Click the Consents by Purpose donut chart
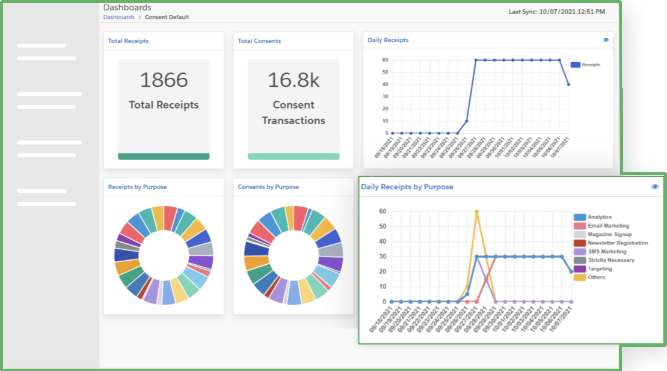 [x=294, y=255]
